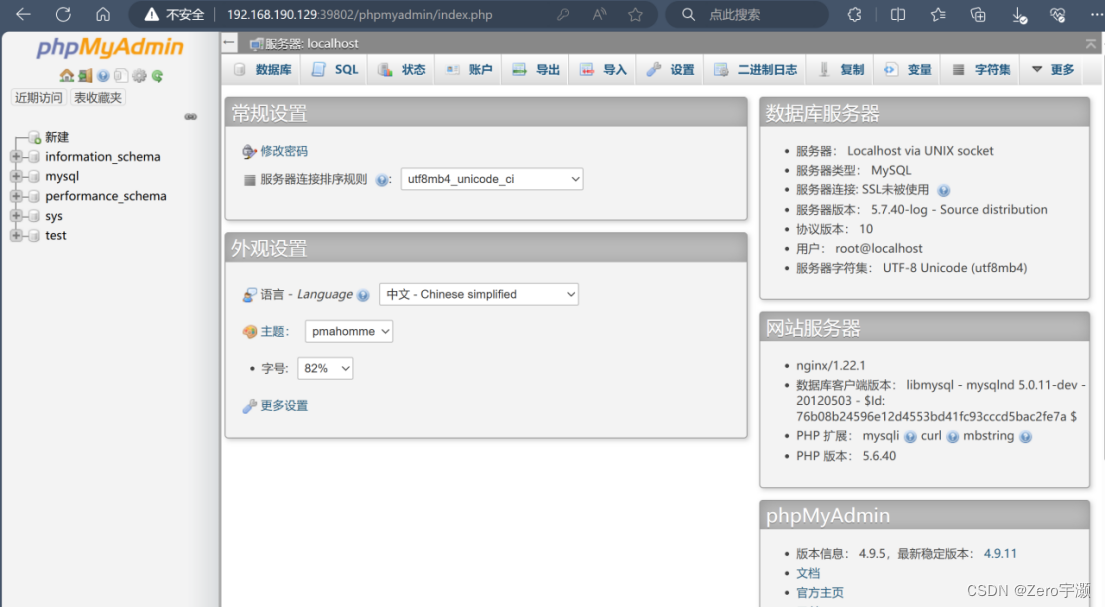Open font size 82% dropdown

pos(325,368)
